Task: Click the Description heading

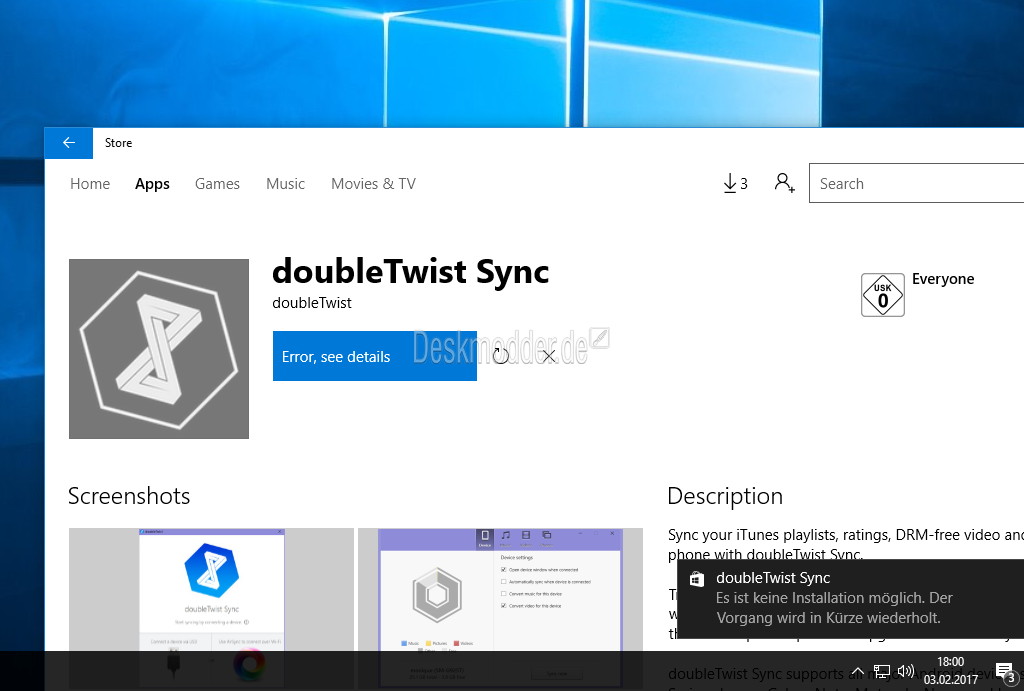Action: point(725,496)
